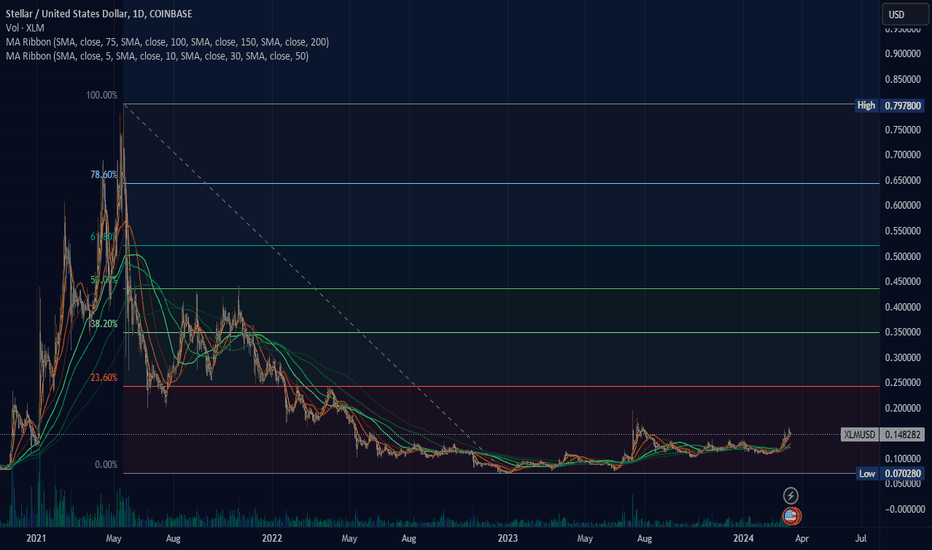Image resolution: width=932 pixels, height=550 pixels.
Task: Click the lightning bolt event icon
Action: [790, 495]
